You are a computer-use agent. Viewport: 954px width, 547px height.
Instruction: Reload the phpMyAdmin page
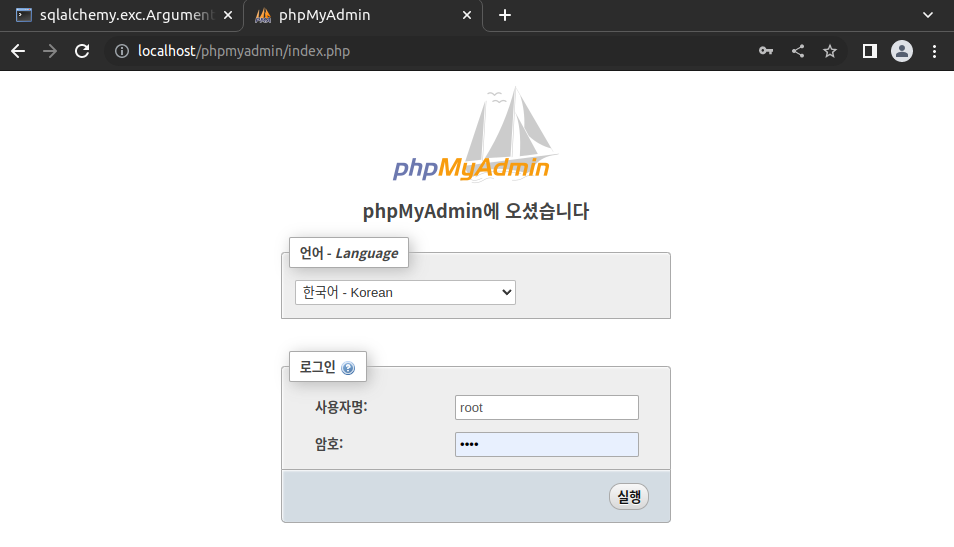point(82,51)
